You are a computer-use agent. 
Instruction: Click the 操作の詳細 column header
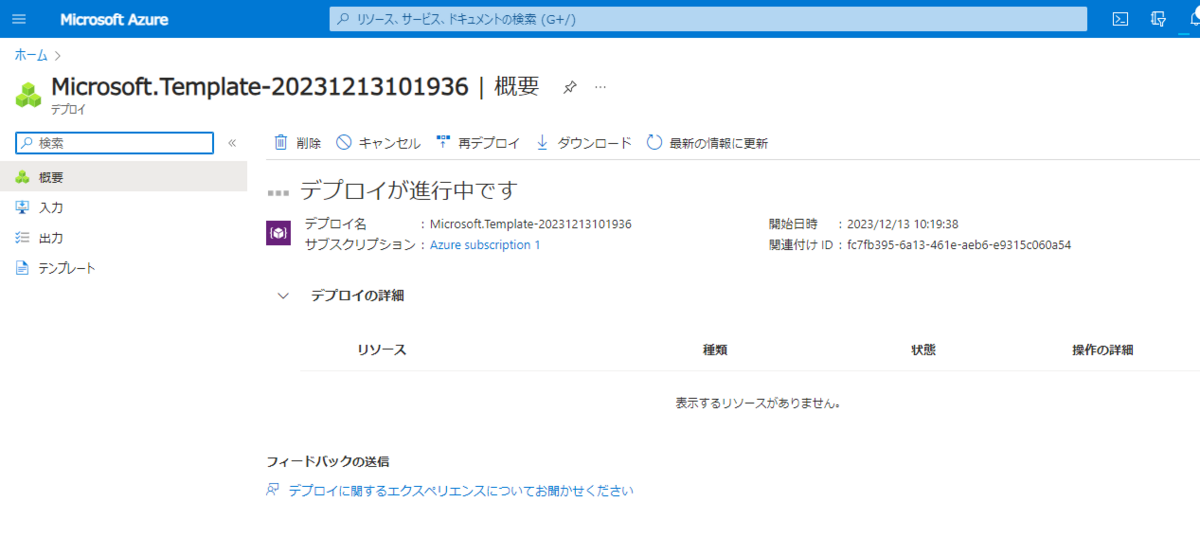tap(1102, 350)
